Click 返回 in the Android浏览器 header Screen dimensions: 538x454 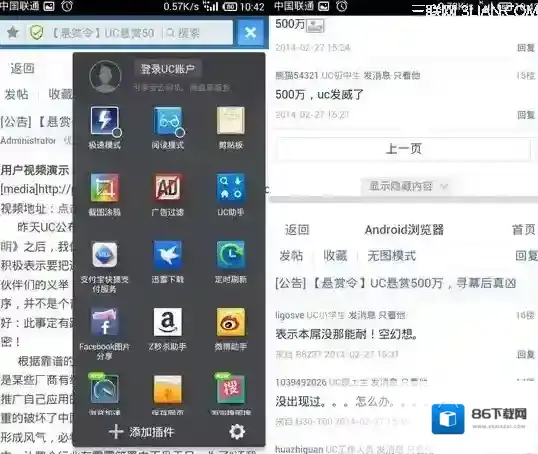point(297,230)
